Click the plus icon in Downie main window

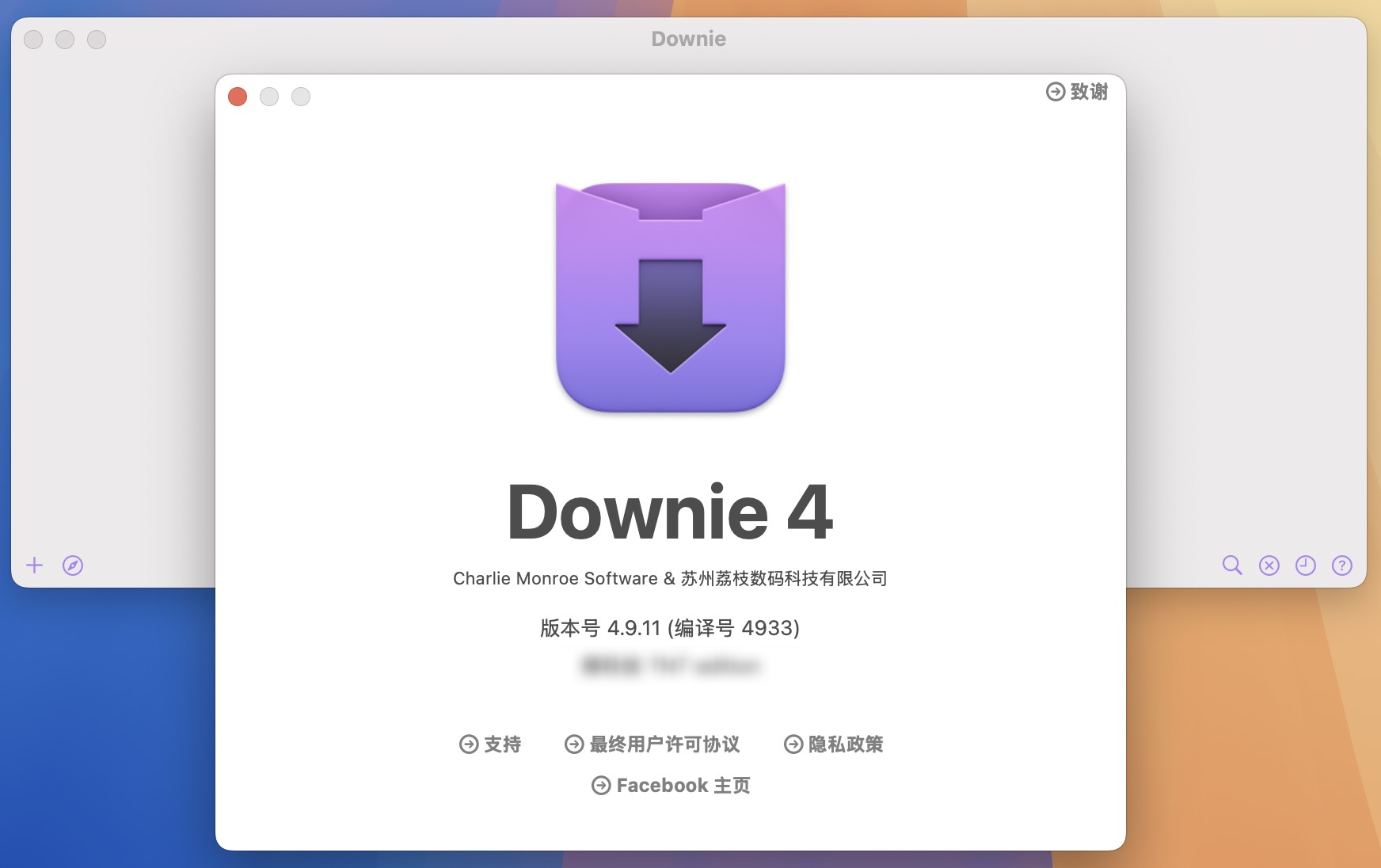point(35,565)
